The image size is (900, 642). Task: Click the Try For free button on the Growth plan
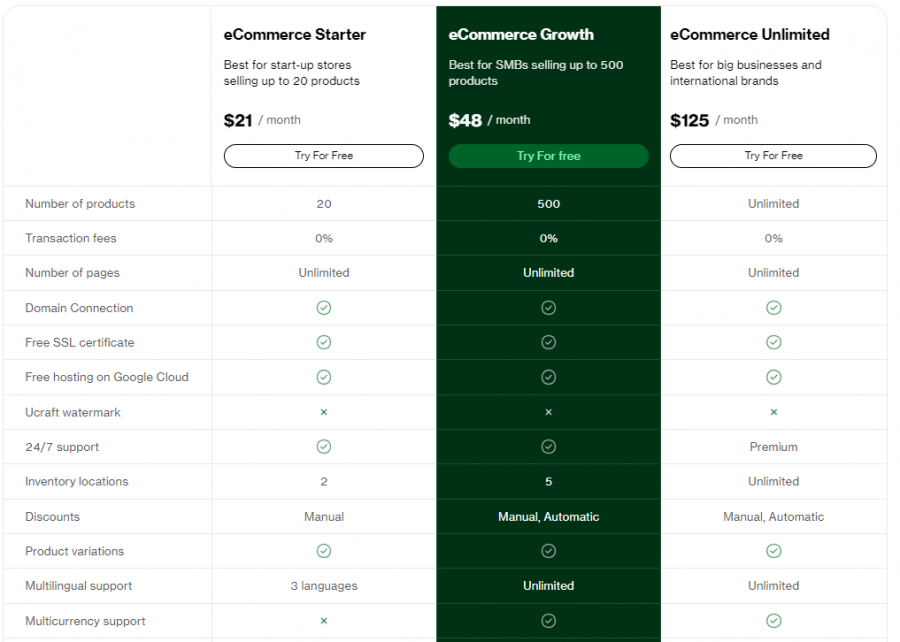[548, 156]
